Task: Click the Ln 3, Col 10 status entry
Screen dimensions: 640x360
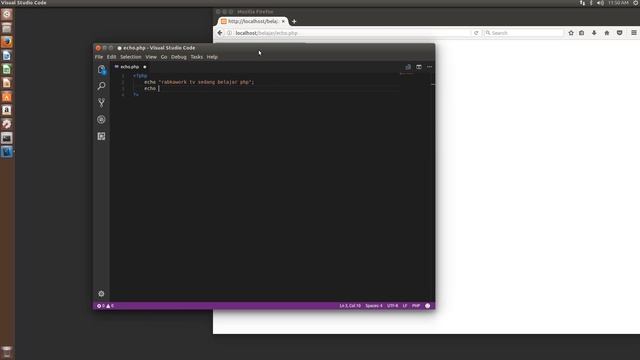Action: 350,306
